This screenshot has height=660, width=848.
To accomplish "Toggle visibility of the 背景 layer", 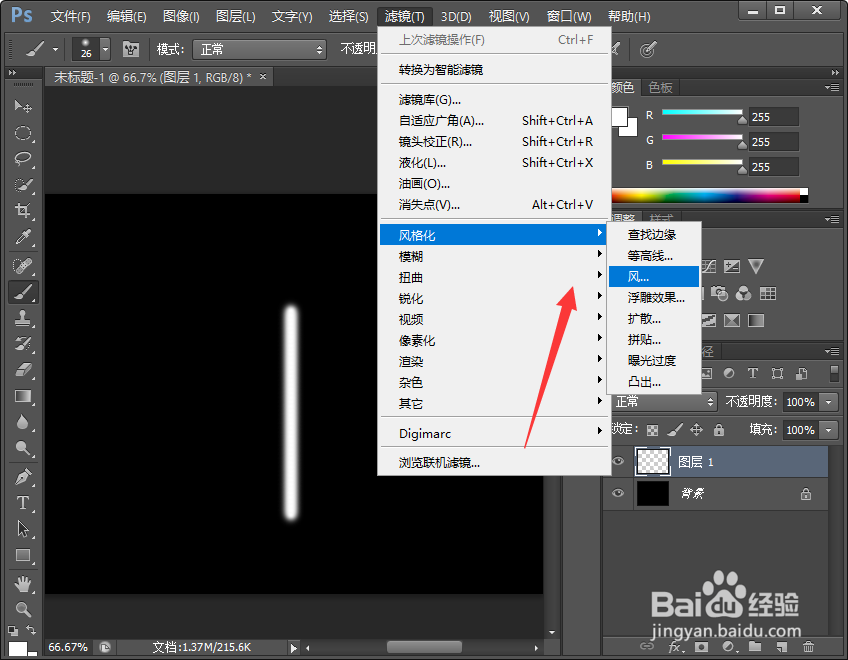I will point(618,493).
